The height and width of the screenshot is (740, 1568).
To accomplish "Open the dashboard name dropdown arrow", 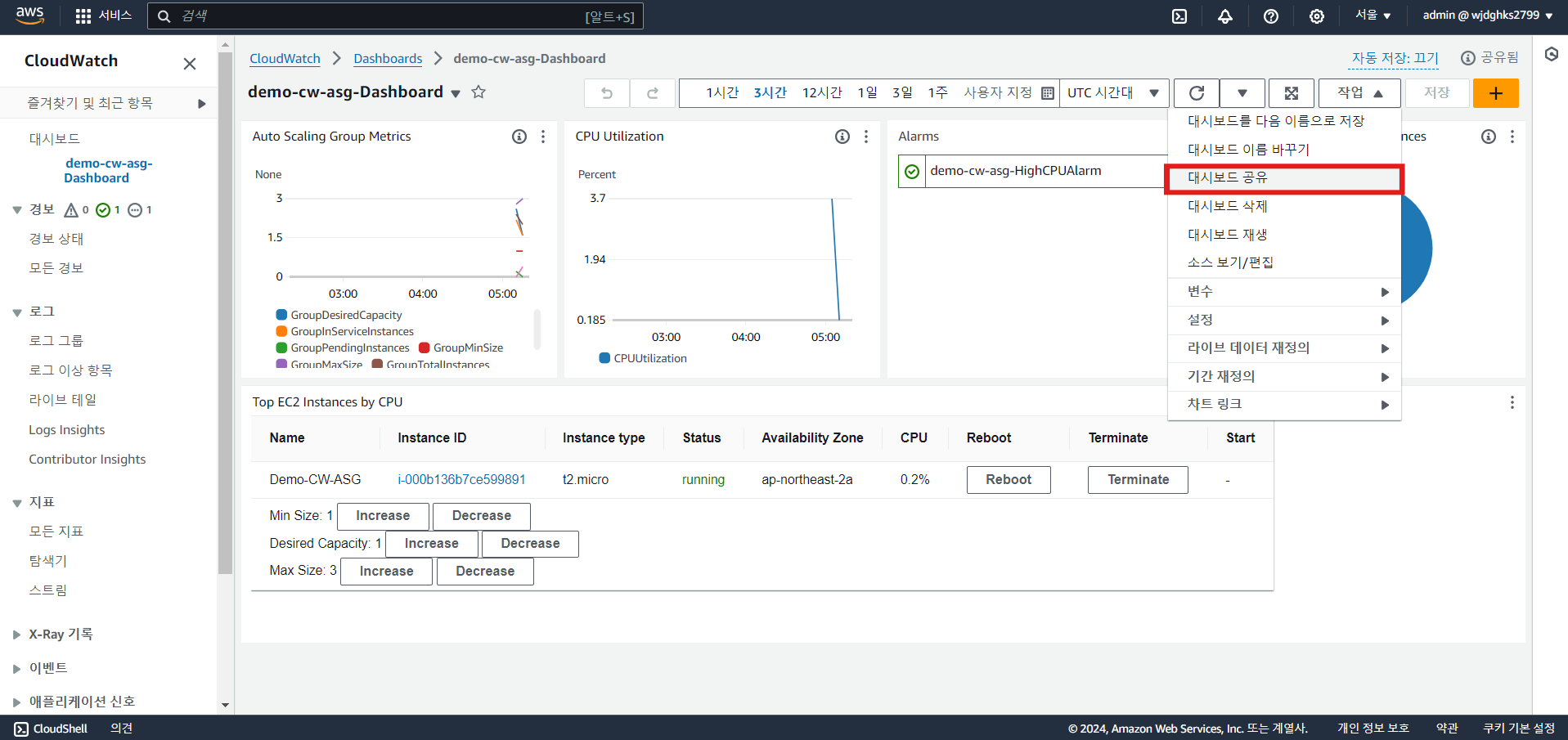I will point(456,93).
